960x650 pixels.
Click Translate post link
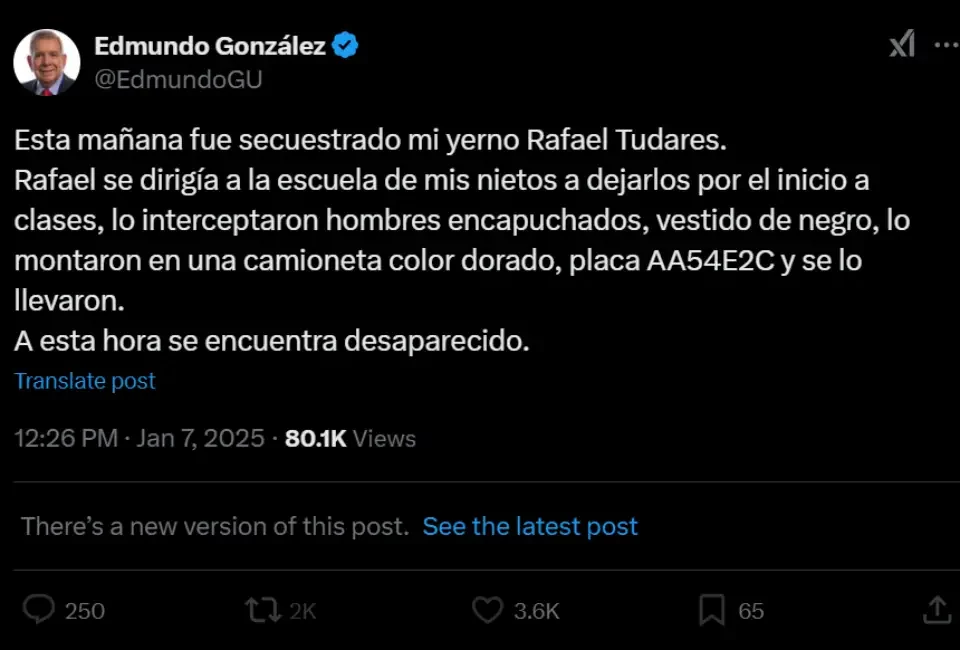tap(85, 381)
